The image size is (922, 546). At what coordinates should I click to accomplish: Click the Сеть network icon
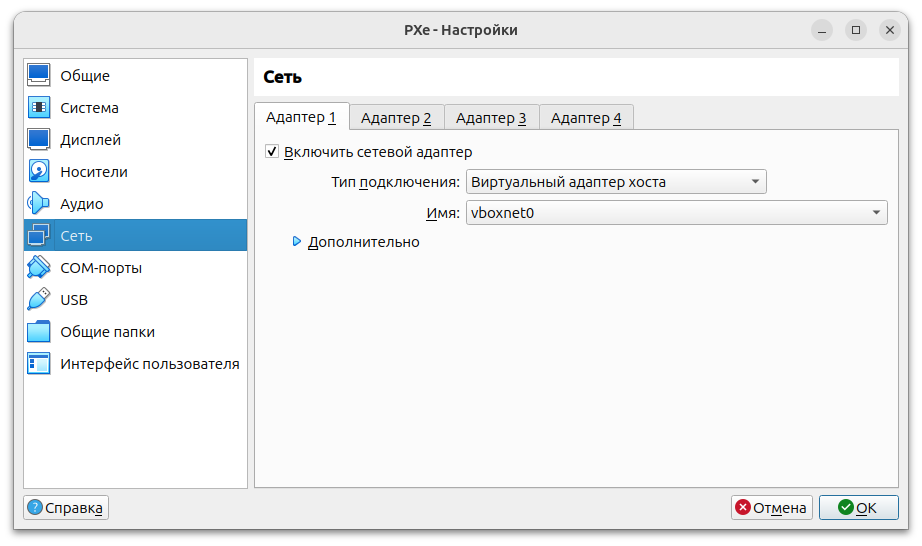point(39,236)
